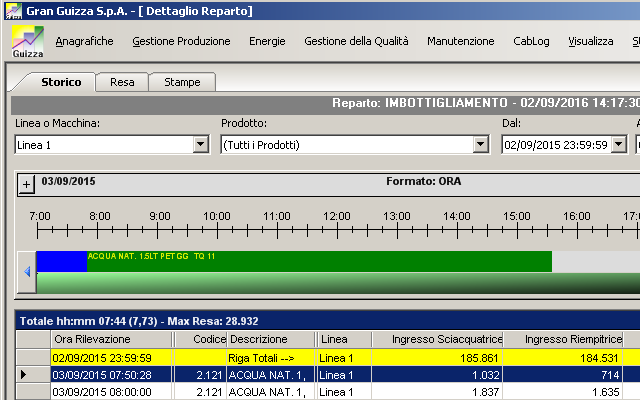Switch to the Resa tab
The width and height of the screenshot is (640, 400).
123,82
